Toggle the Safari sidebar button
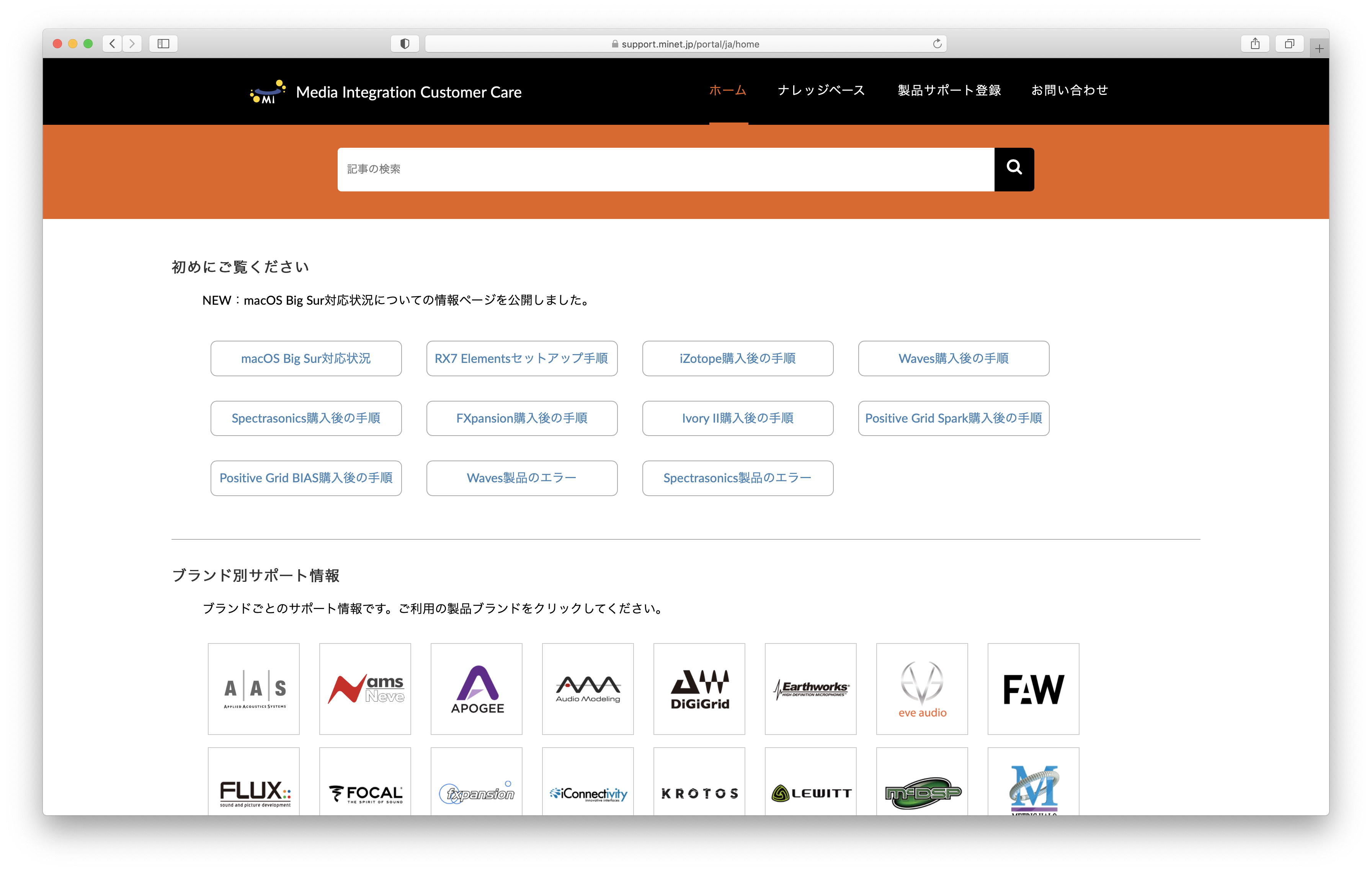Viewport: 1372px width, 872px height. point(163,44)
